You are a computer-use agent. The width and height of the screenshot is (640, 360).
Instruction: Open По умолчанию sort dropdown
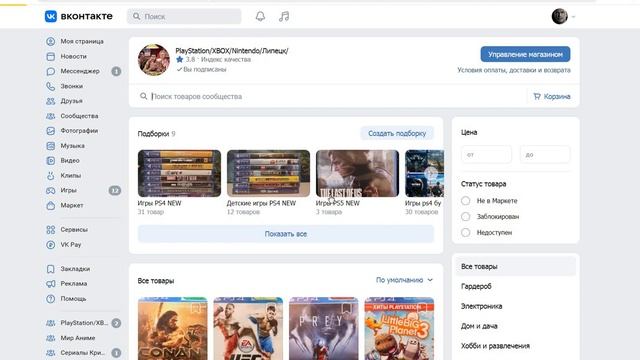(404, 280)
